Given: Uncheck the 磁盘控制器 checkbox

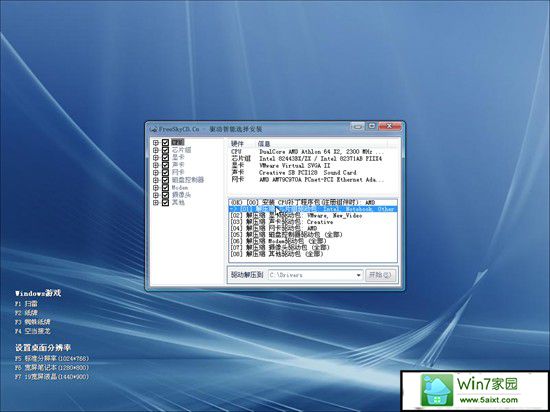Looking at the screenshot, I should click(166, 180).
